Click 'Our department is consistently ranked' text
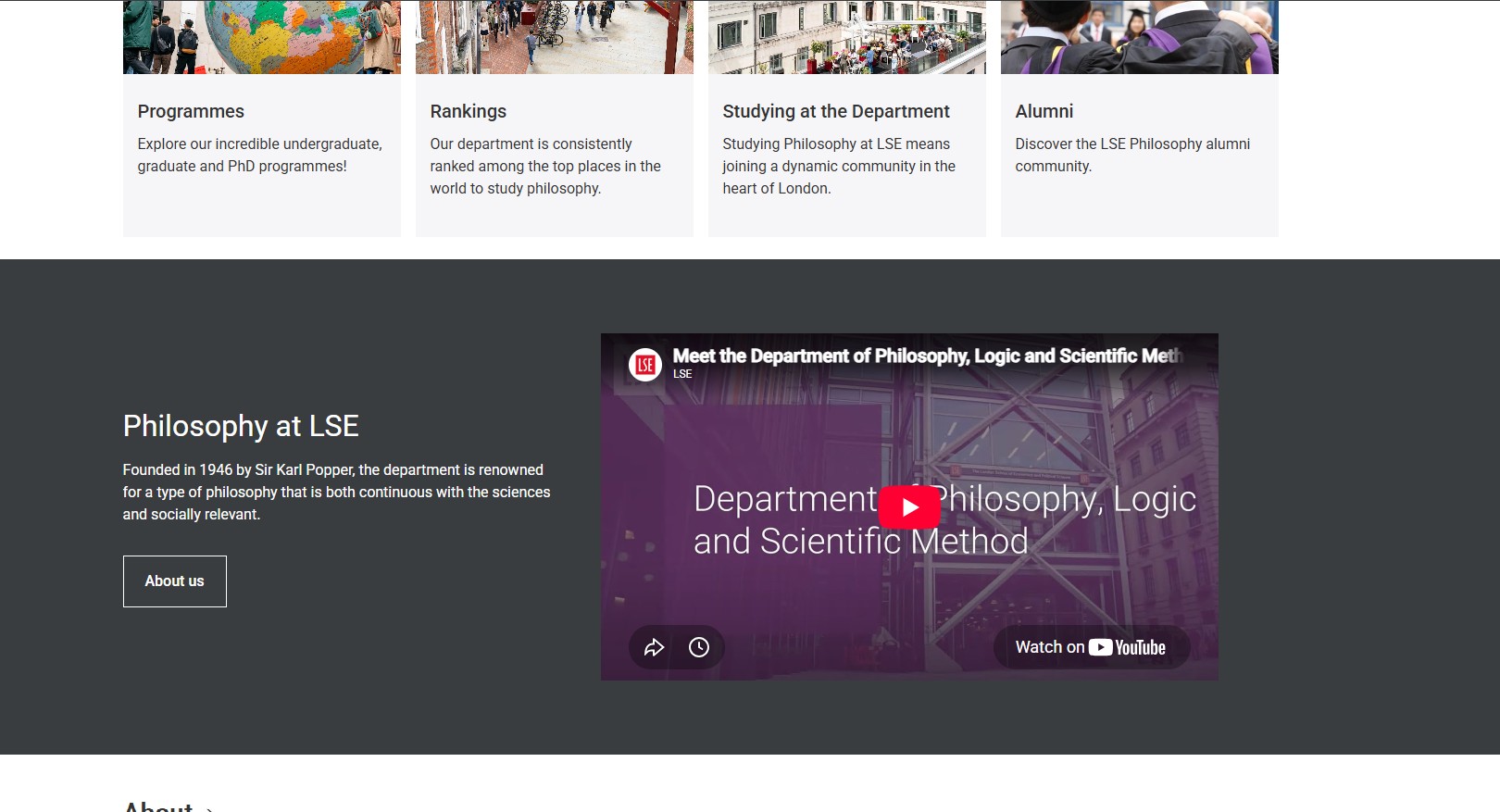1500x812 pixels. (545, 167)
